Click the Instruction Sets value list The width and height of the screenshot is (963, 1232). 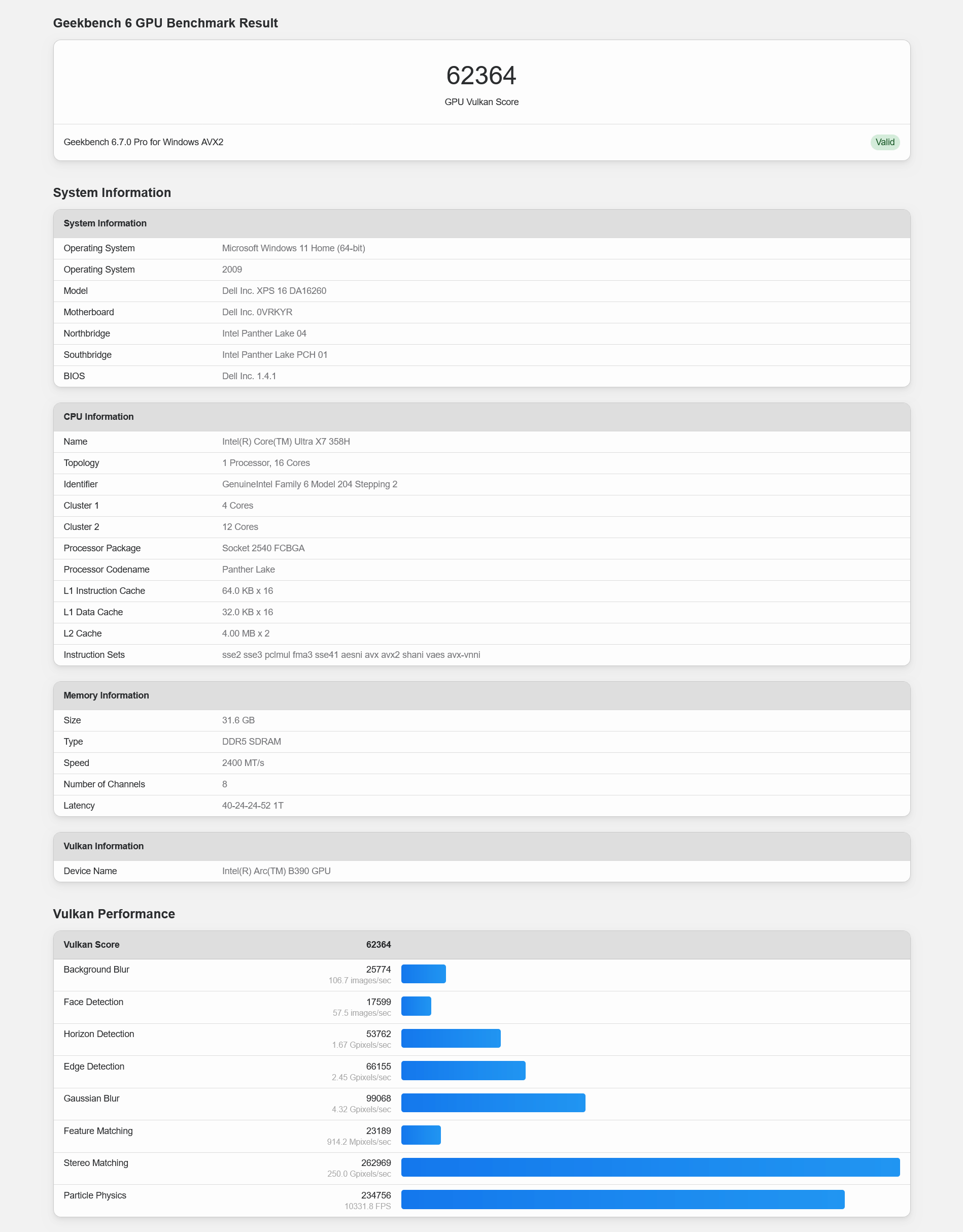[x=351, y=655]
